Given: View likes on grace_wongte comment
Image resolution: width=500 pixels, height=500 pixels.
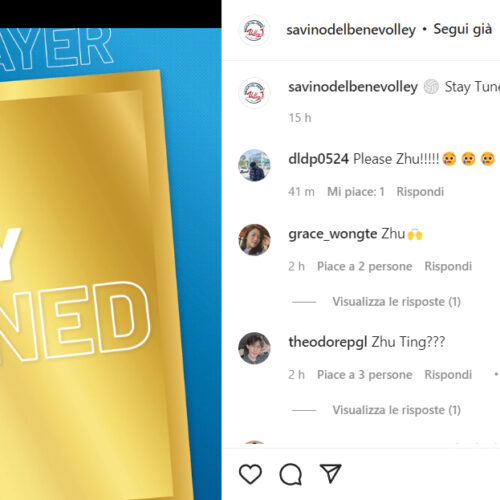Looking at the screenshot, I should (x=365, y=266).
